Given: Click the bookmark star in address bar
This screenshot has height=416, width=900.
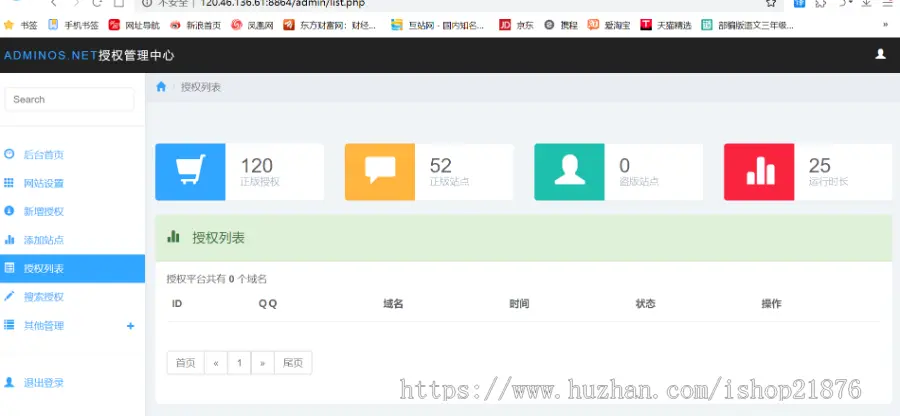Looking at the screenshot, I should [771, 3].
